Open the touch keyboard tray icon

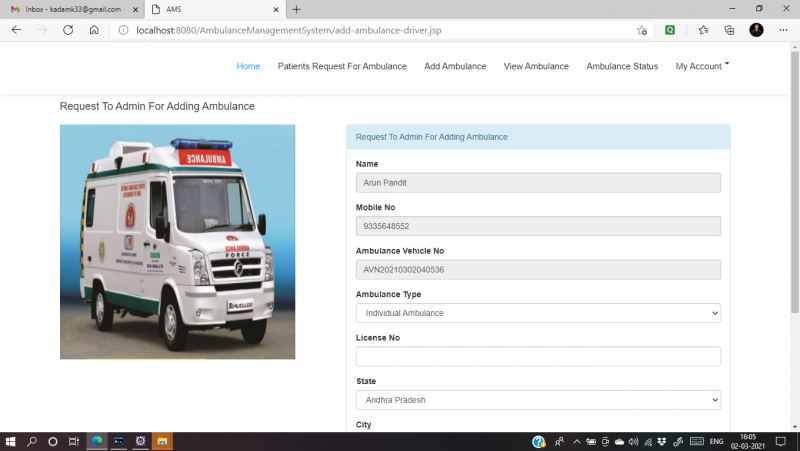697,441
